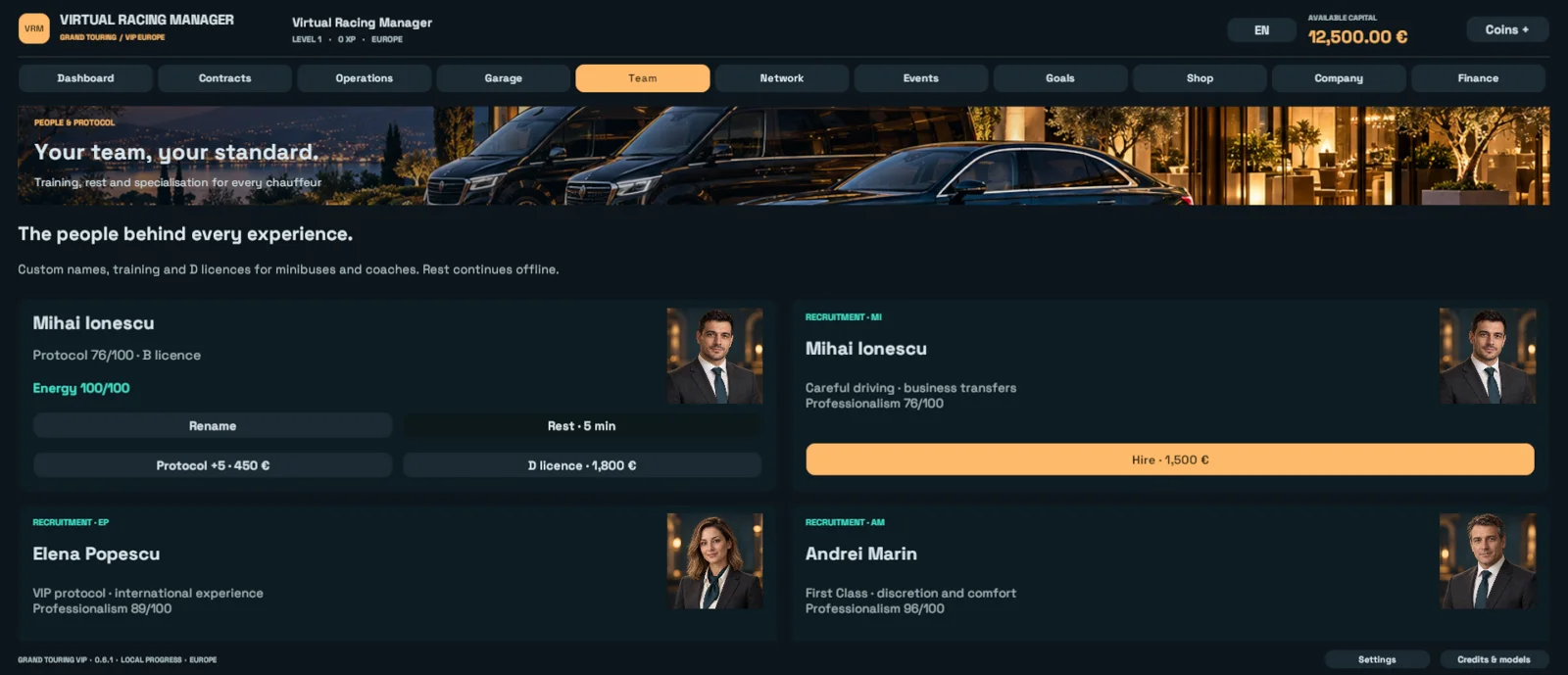Switch to the Finance tab
This screenshot has height=675, width=1568.
click(1478, 78)
